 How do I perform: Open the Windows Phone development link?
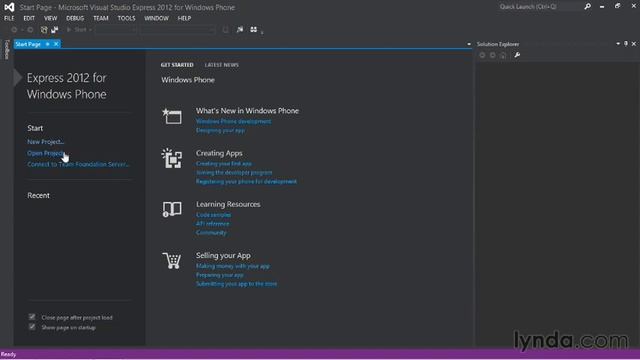point(233,121)
